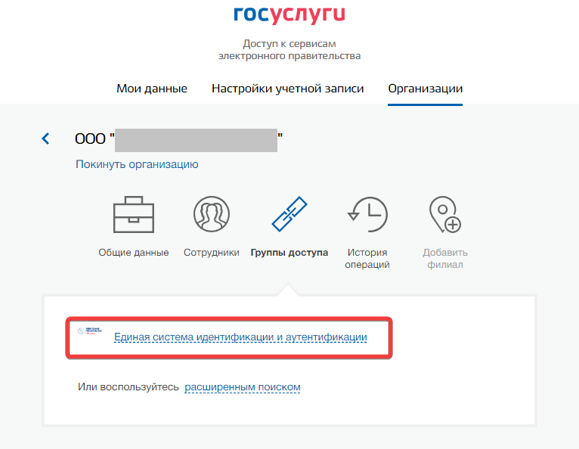
Task: Select Группы доступа chain link icon
Action: [x=290, y=214]
